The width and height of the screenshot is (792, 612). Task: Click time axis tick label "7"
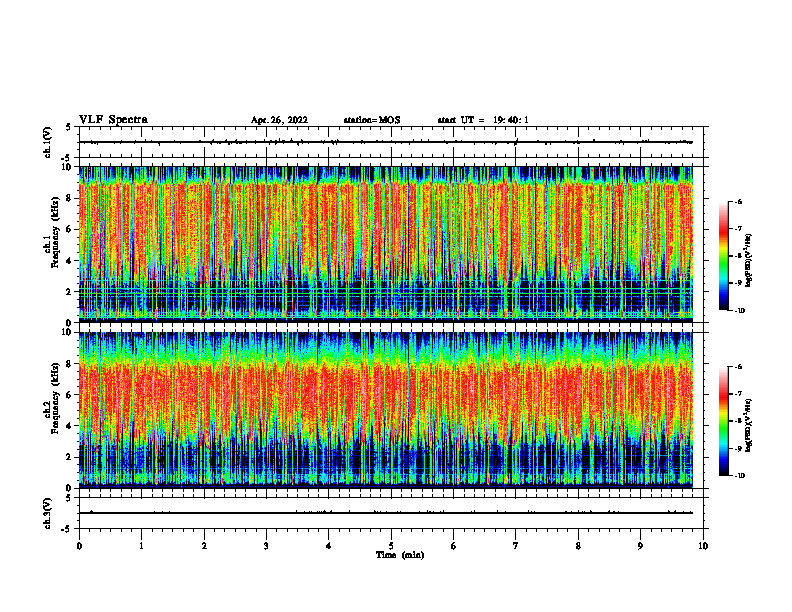(x=516, y=546)
